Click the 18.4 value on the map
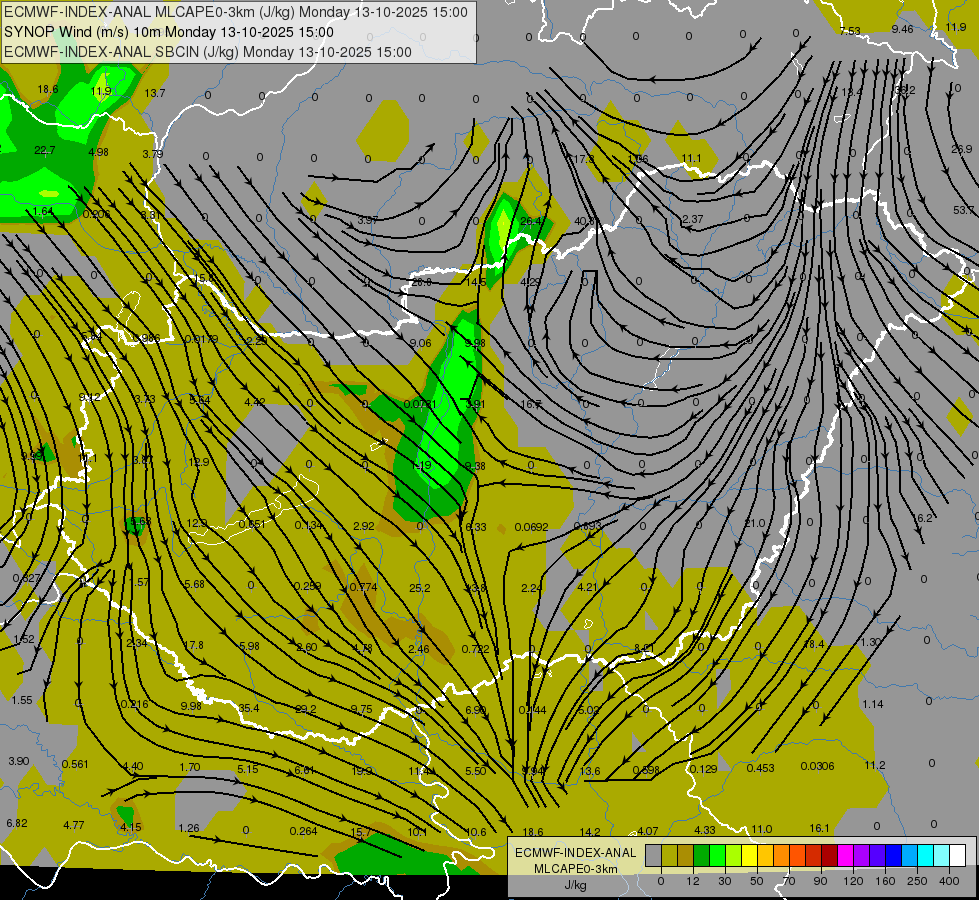The width and height of the screenshot is (979, 900). coord(814,644)
